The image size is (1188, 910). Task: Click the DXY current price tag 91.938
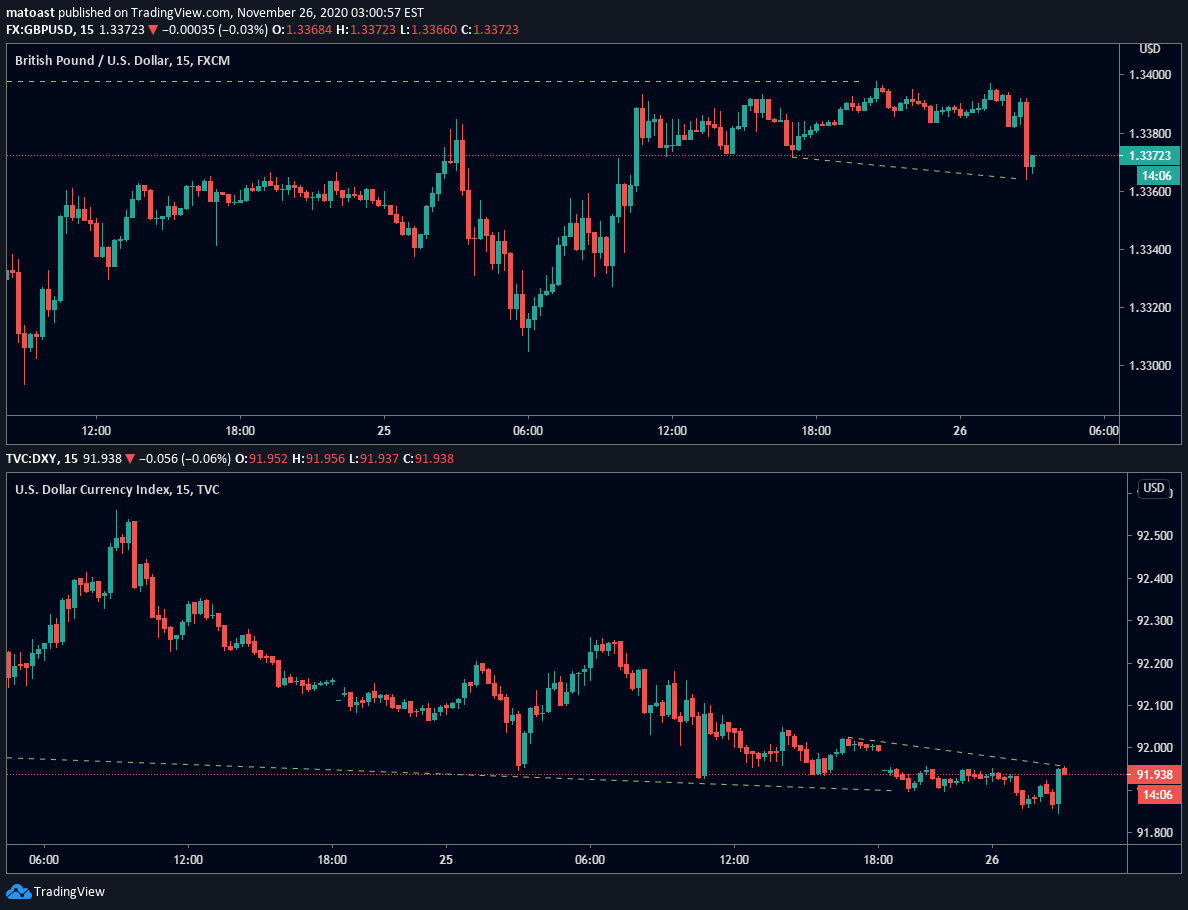point(1155,774)
